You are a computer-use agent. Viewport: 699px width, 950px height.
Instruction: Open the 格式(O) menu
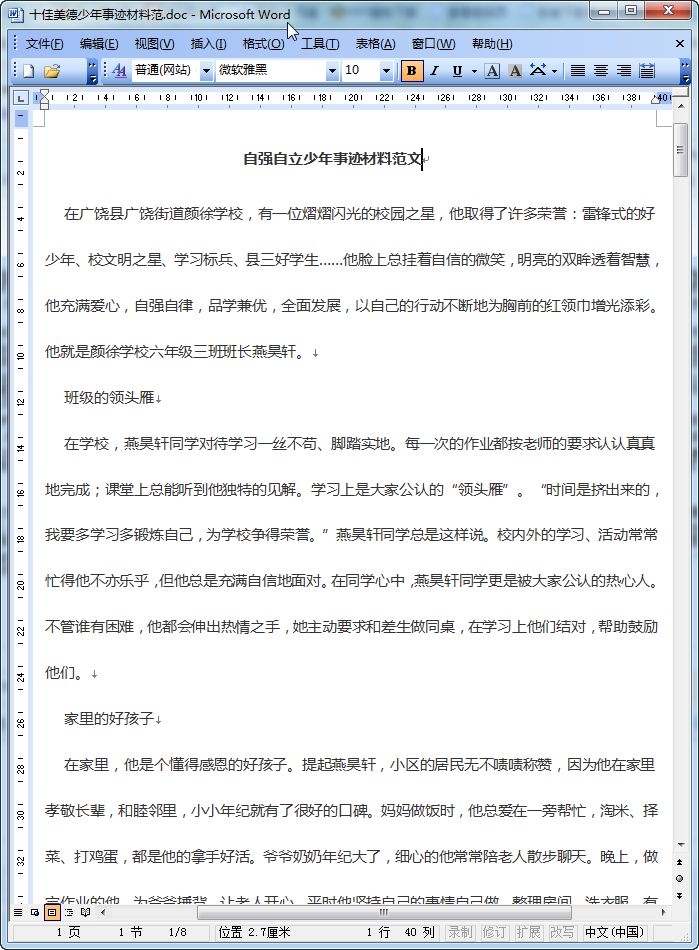[x=263, y=44]
